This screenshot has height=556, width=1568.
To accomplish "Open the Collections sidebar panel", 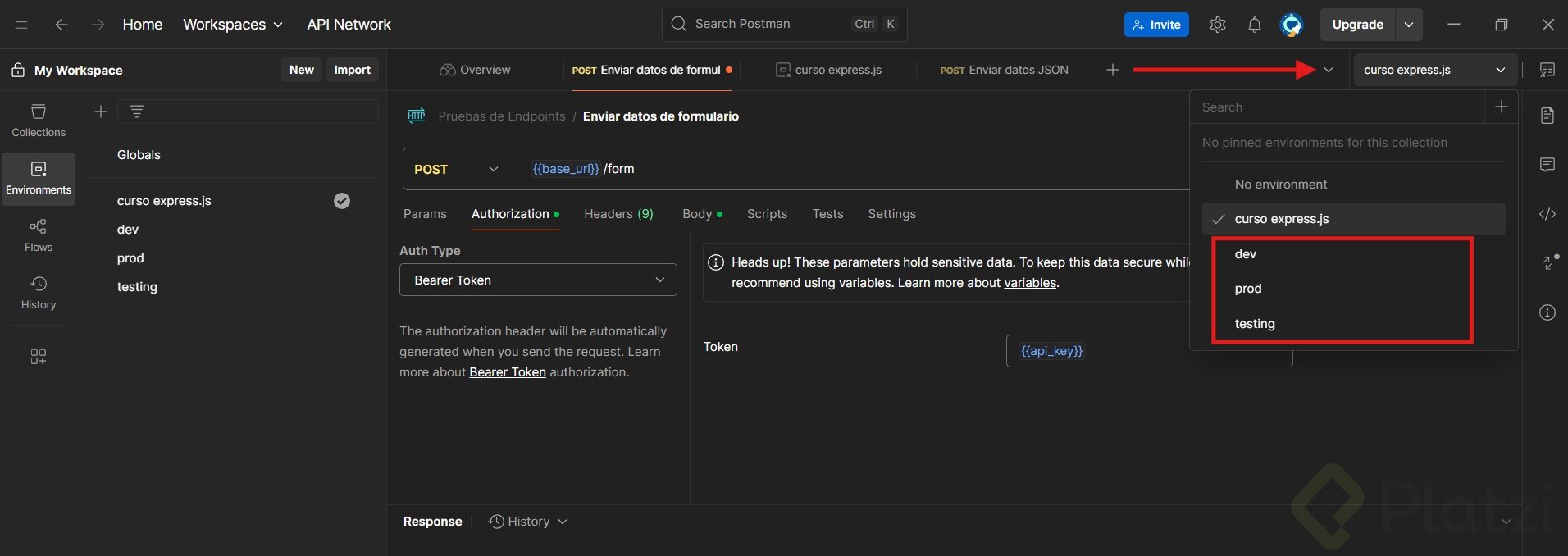I will [39, 120].
